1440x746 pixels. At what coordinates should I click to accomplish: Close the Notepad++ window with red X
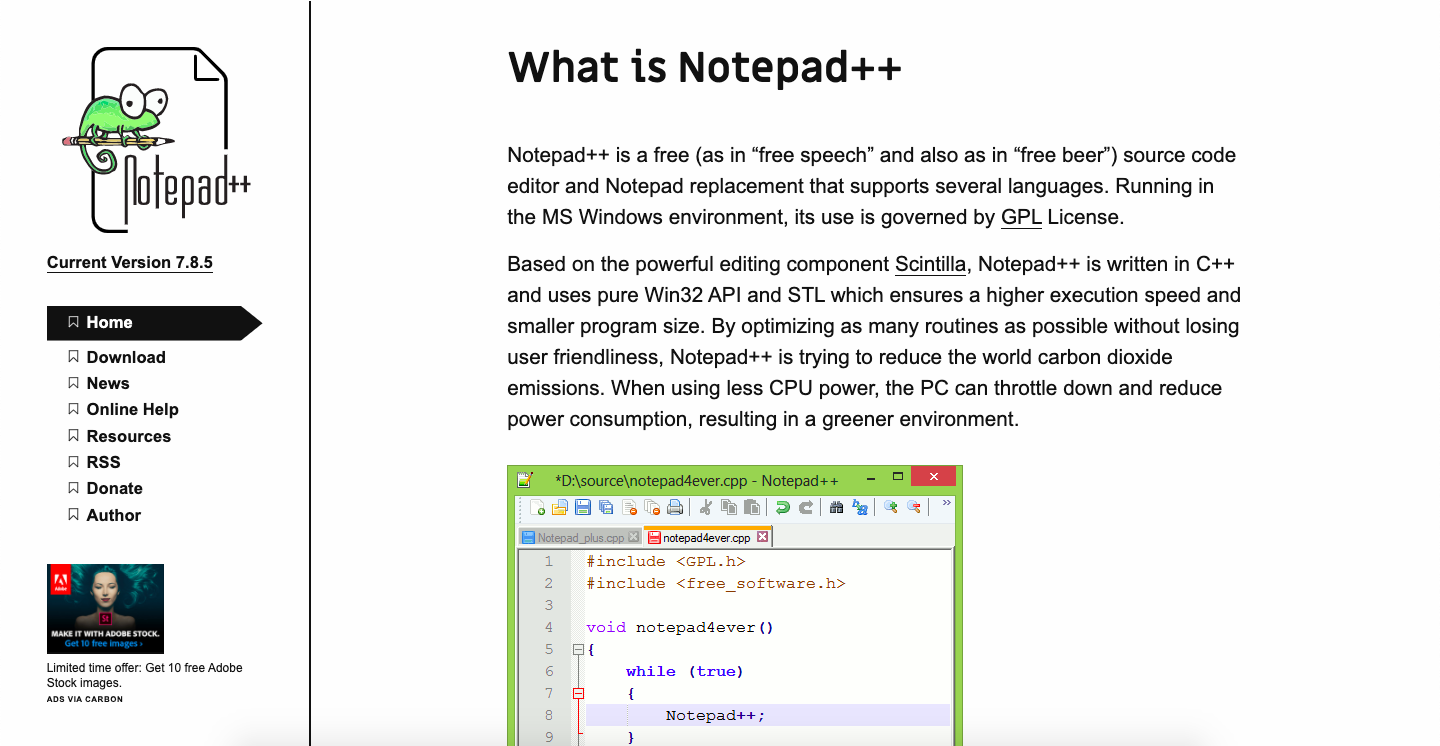pyautogui.click(x=933, y=477)
